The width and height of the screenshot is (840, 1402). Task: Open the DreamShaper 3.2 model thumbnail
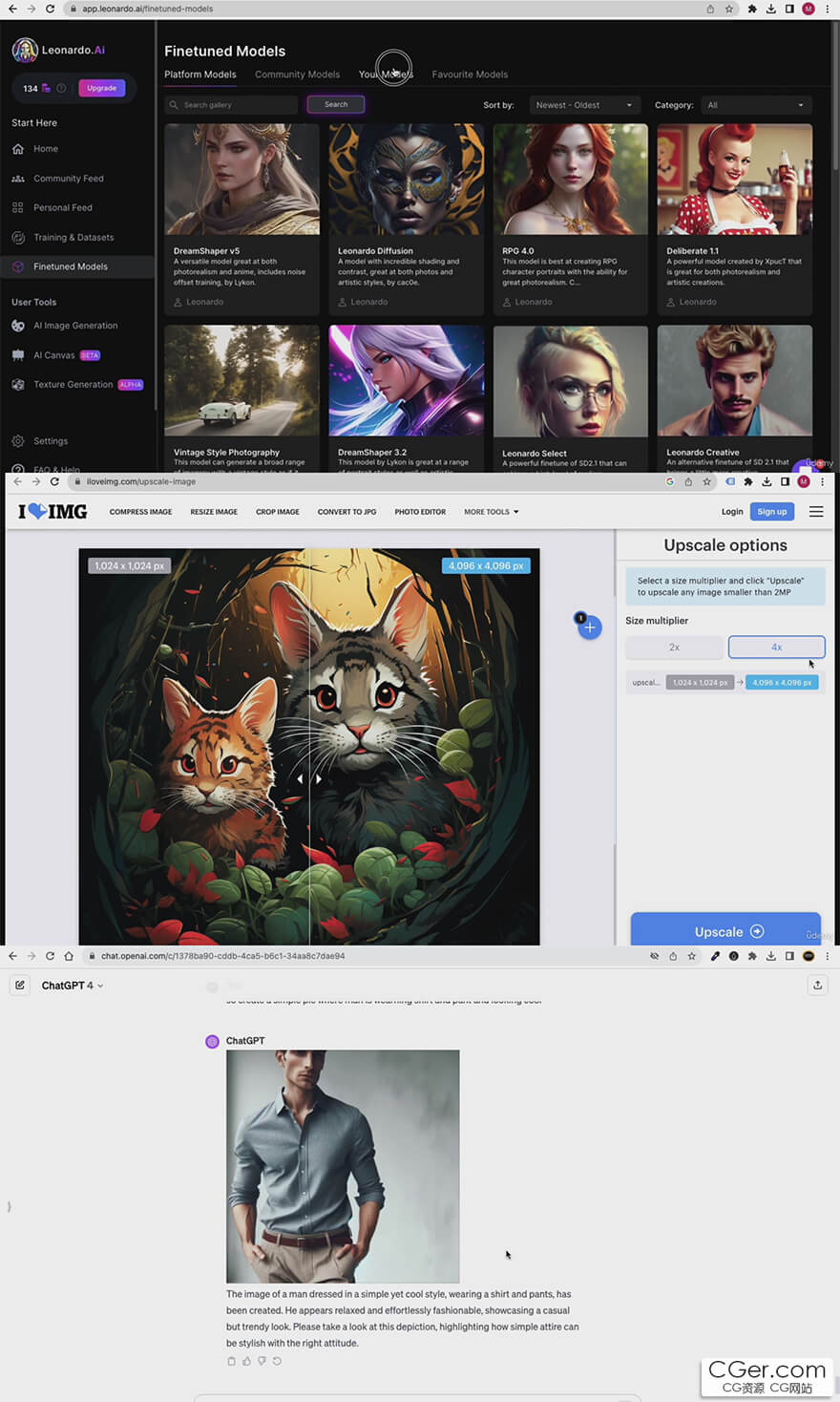(x=406, y=381)
